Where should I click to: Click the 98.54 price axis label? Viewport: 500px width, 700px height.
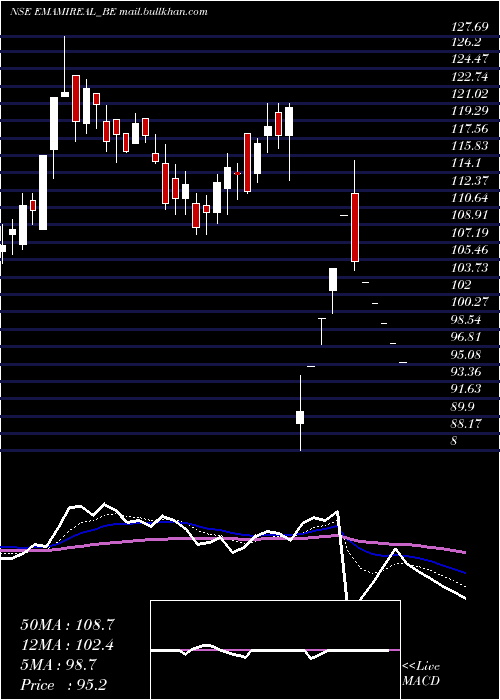coord(468,320)
